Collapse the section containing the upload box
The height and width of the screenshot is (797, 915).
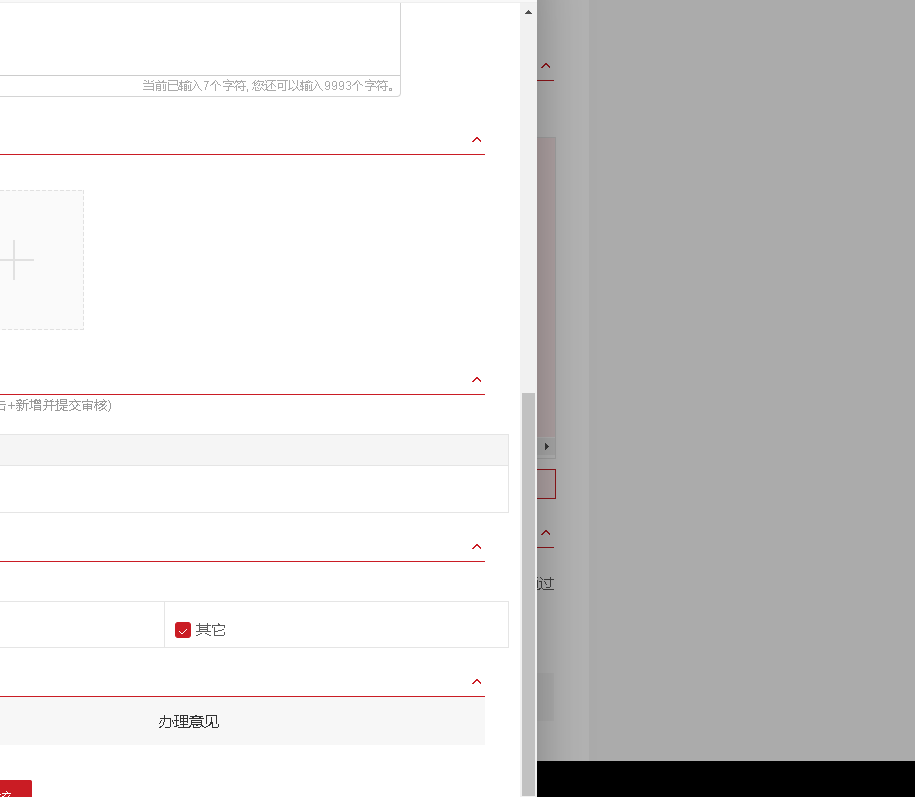click(x=477, y=140)
